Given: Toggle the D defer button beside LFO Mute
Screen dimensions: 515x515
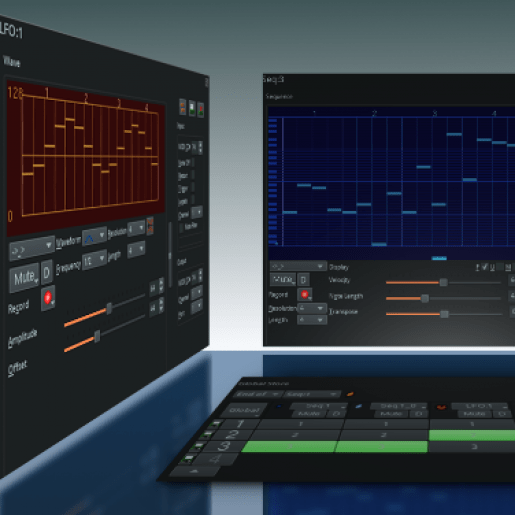Looking at the screenshot, I should click(47, 273).
